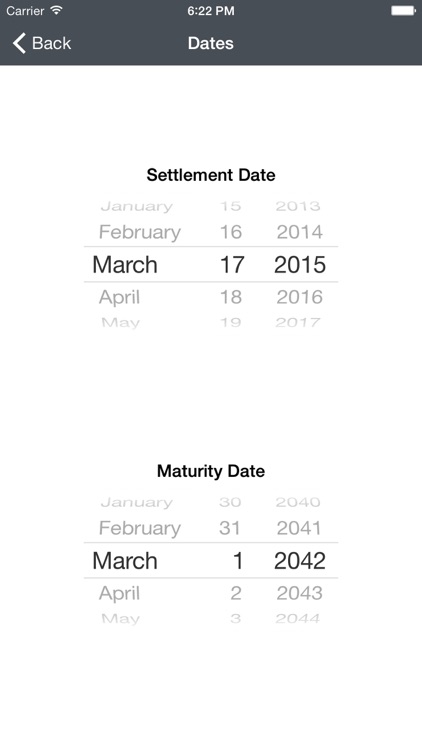Pick year 2041 in Maturity Date picker
The width and height of the screenshot is (422, 750).
299,528
